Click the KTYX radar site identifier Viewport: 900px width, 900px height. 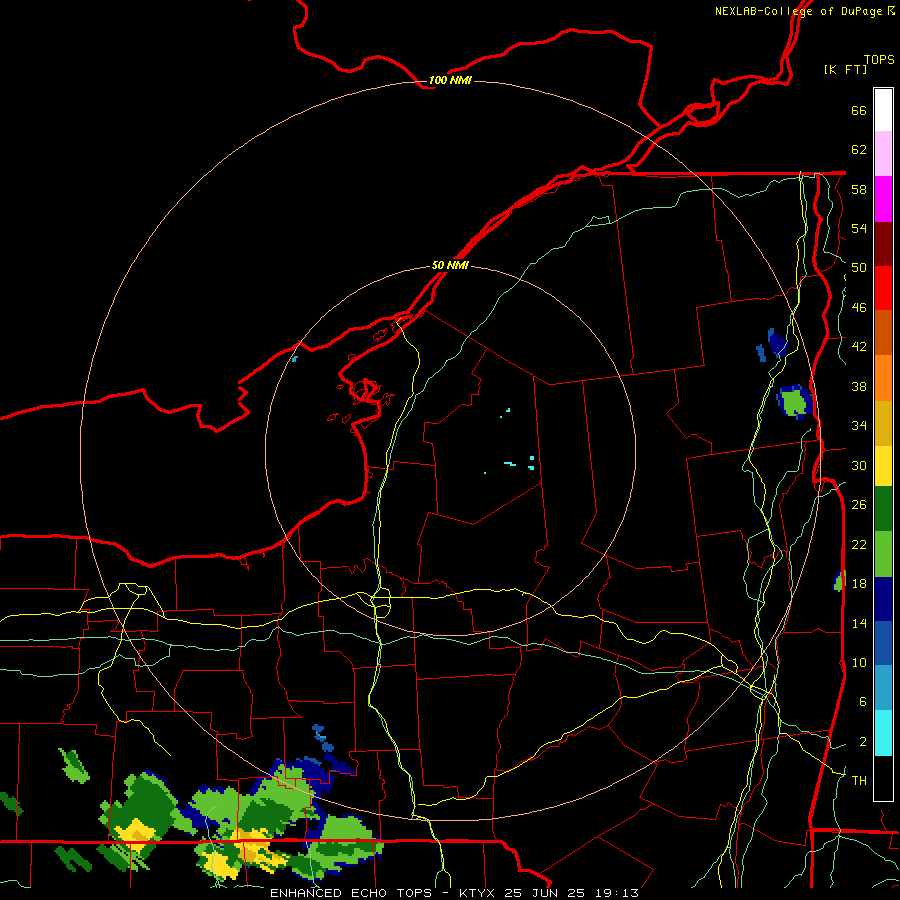pyautogui.click(x=476, y=893)
